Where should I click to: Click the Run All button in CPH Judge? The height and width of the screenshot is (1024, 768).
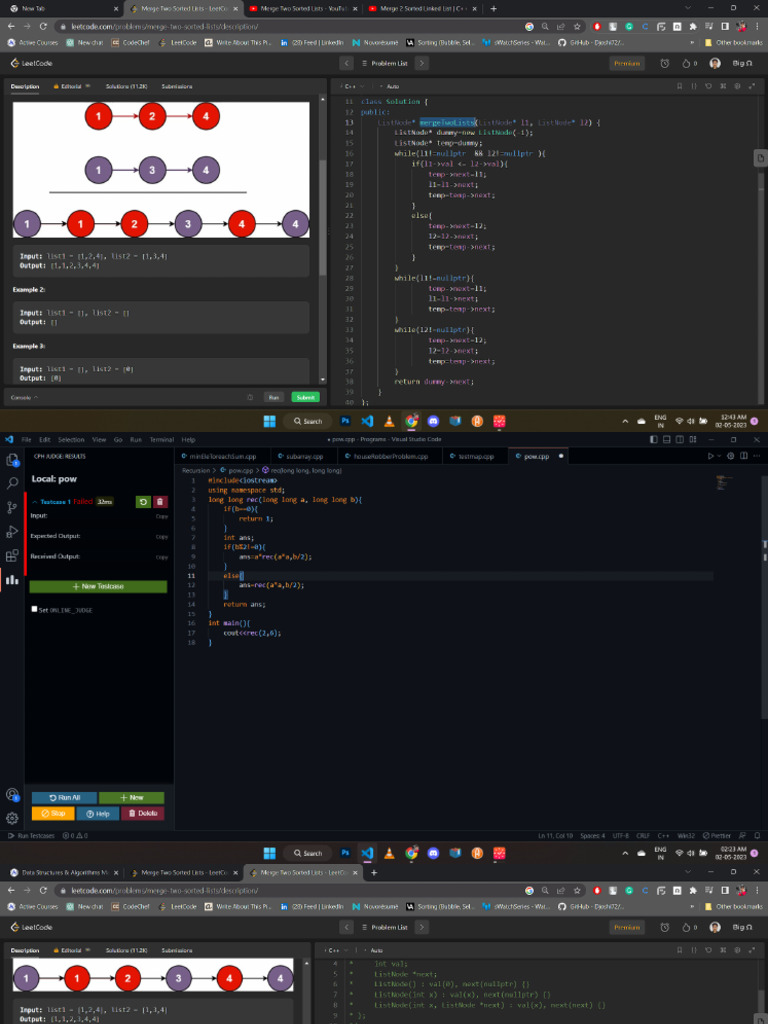click(x=64, y=797)
